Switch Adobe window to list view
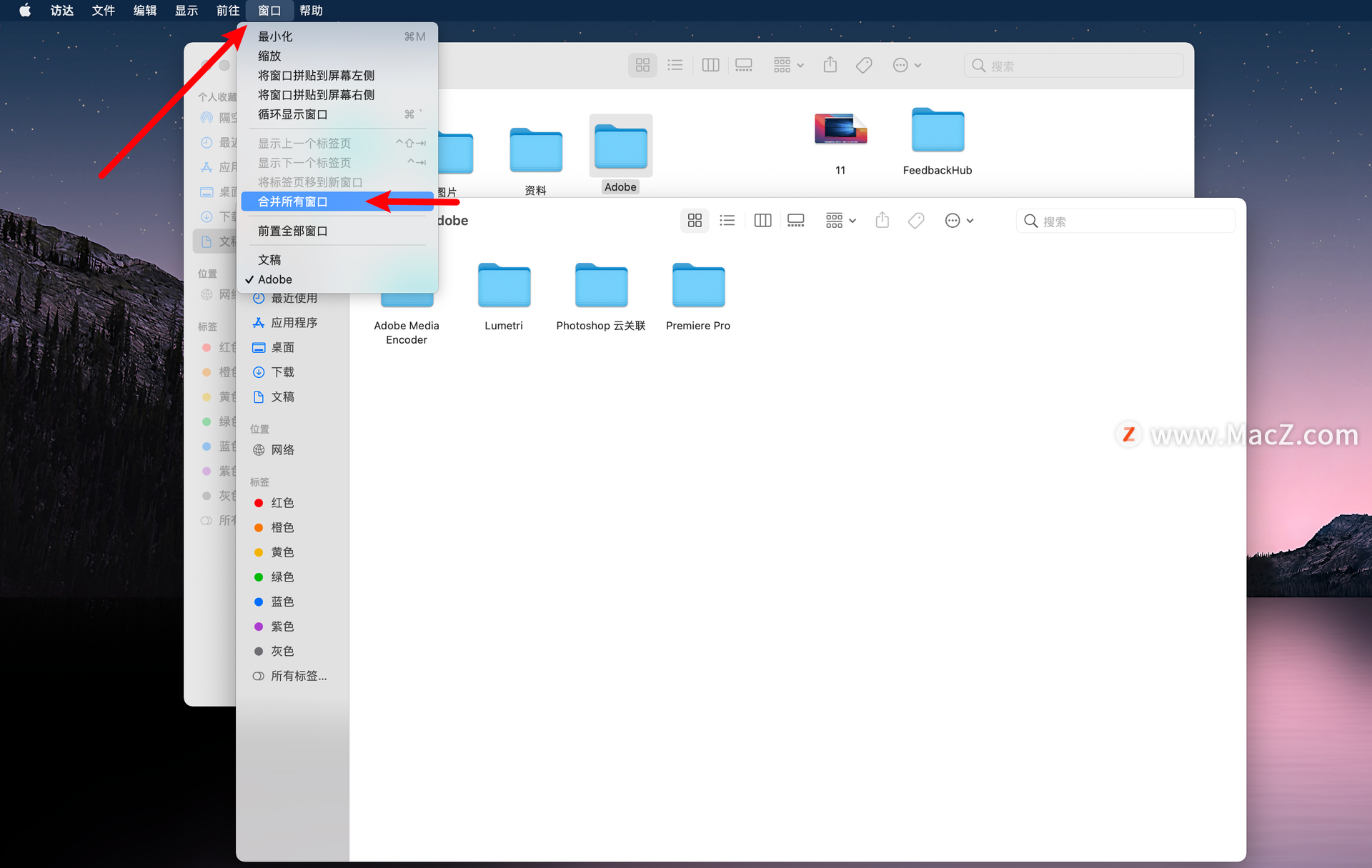Image resolution: width=1372 pixels, height=868 pixels. coord(727,220)
